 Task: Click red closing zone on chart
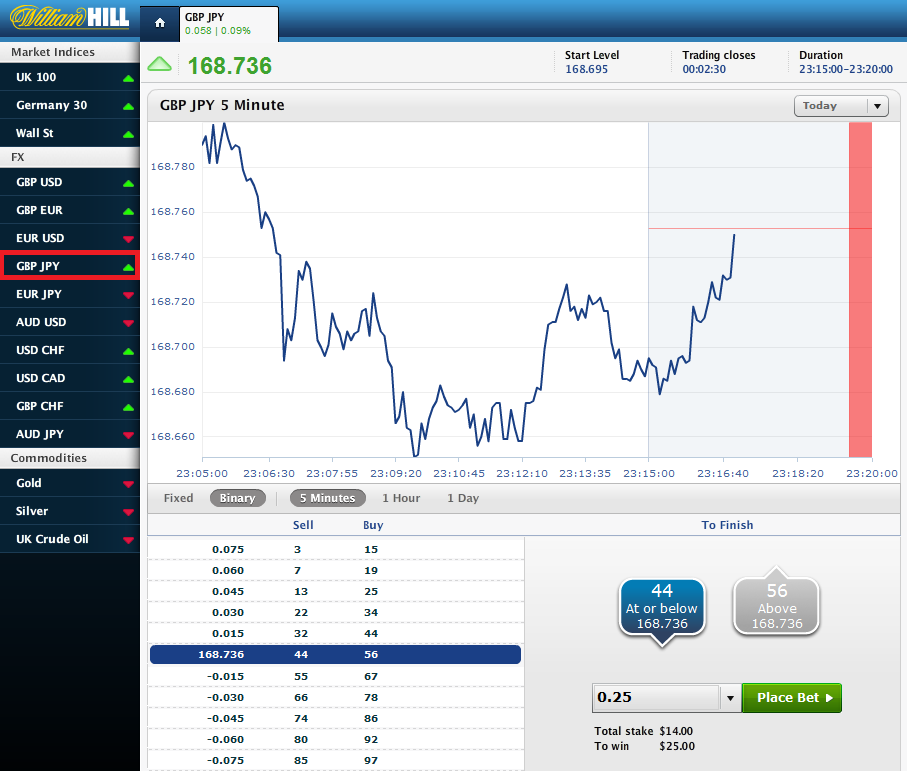tap(860, 290)
